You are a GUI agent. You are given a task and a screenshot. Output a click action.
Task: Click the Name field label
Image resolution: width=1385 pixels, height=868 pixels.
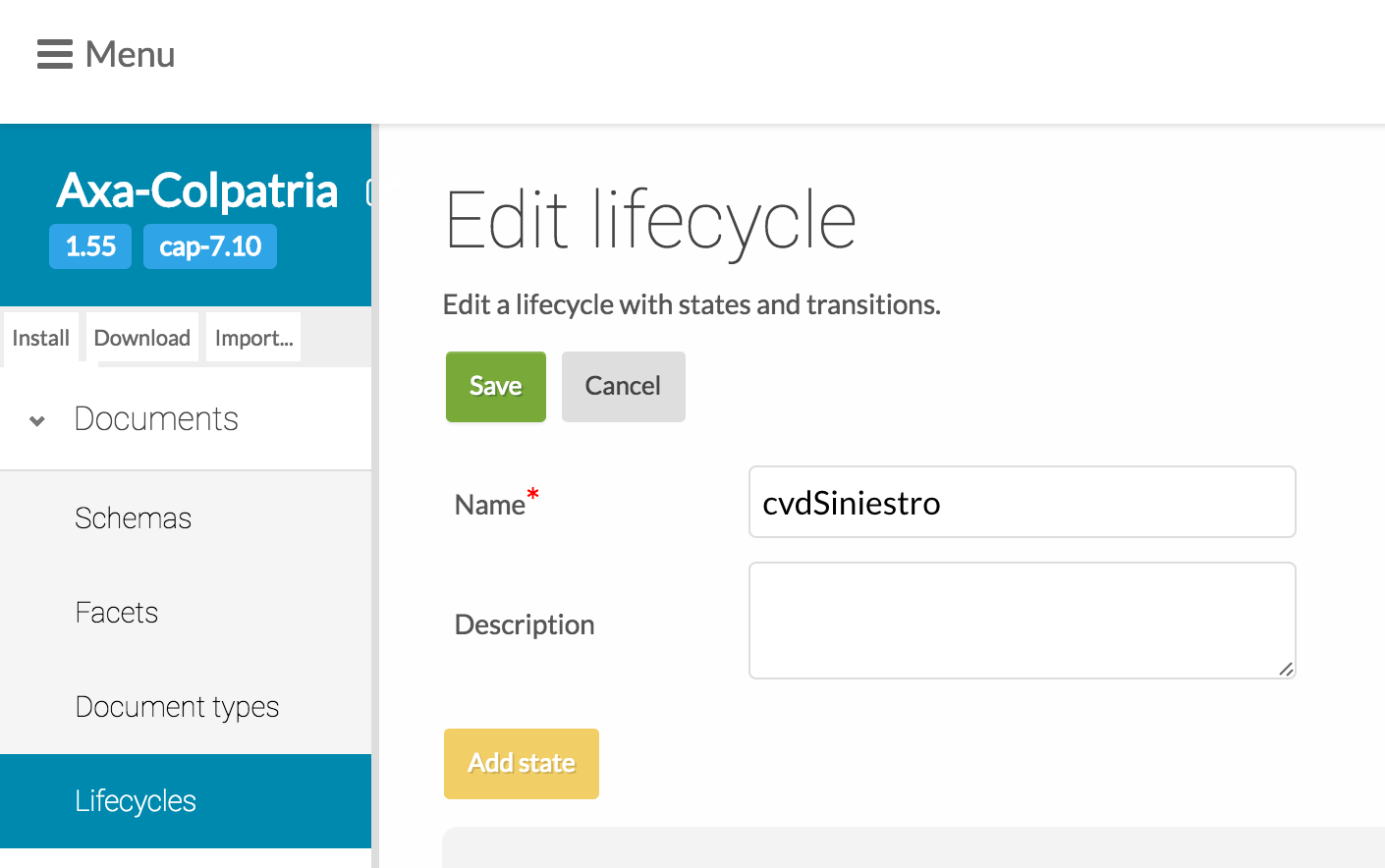pyautogui.click(x=490, y=505)
